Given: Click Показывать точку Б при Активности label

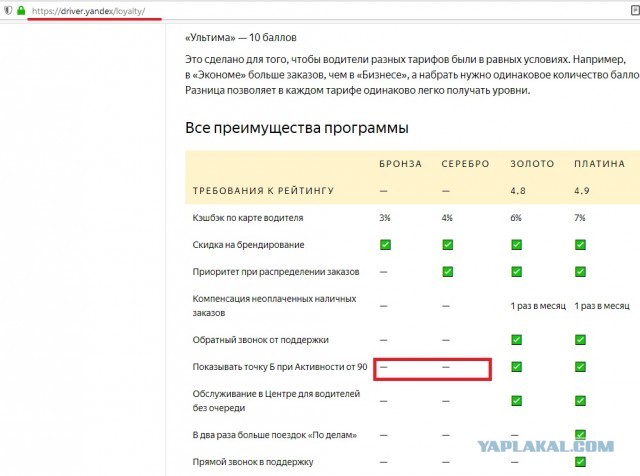Looking at the screenshot, I should [x=280, y=367].
